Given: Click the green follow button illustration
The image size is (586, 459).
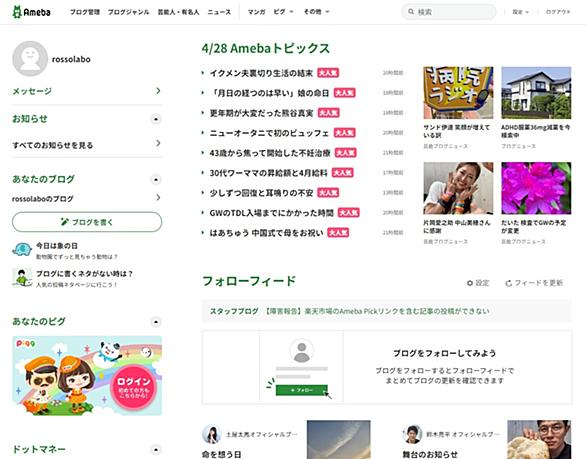Looking at the screenshot, I should point(302,390).
